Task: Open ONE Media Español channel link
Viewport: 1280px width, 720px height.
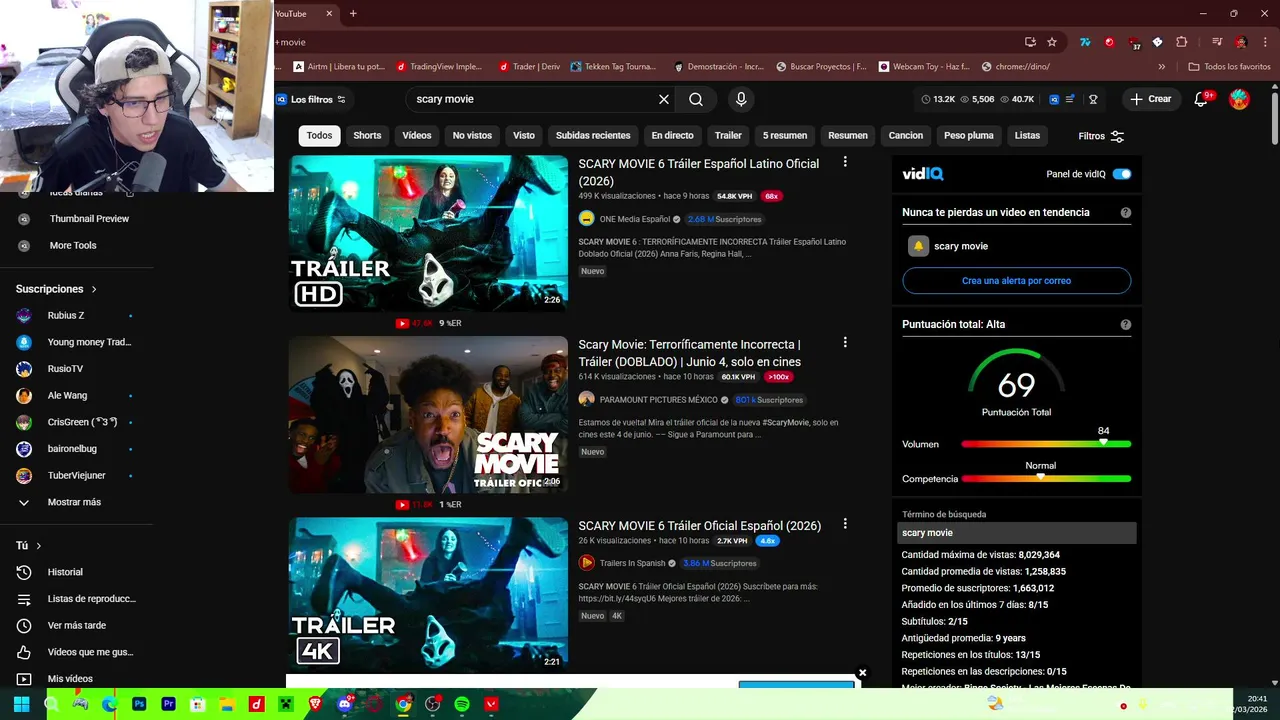Action: click(x=635, y=219)
